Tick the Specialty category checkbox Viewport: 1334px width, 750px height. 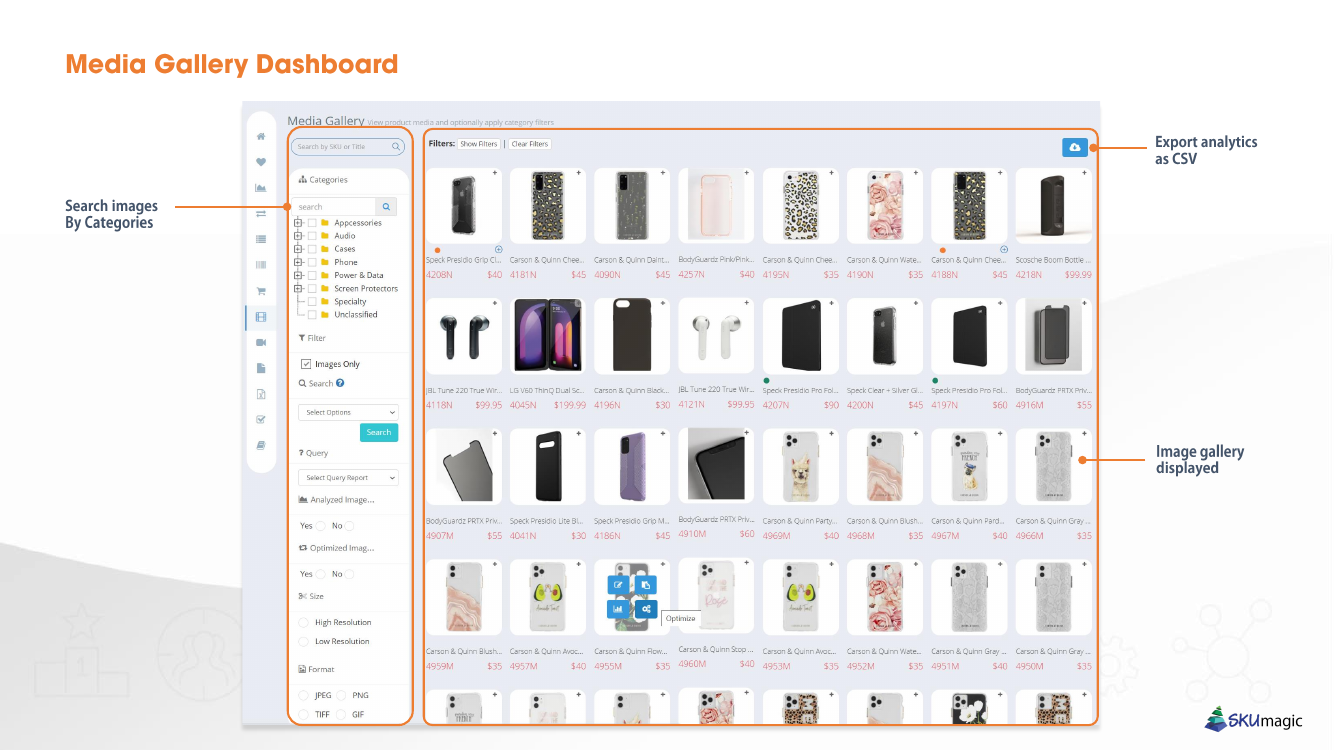[x=312, y=301]
